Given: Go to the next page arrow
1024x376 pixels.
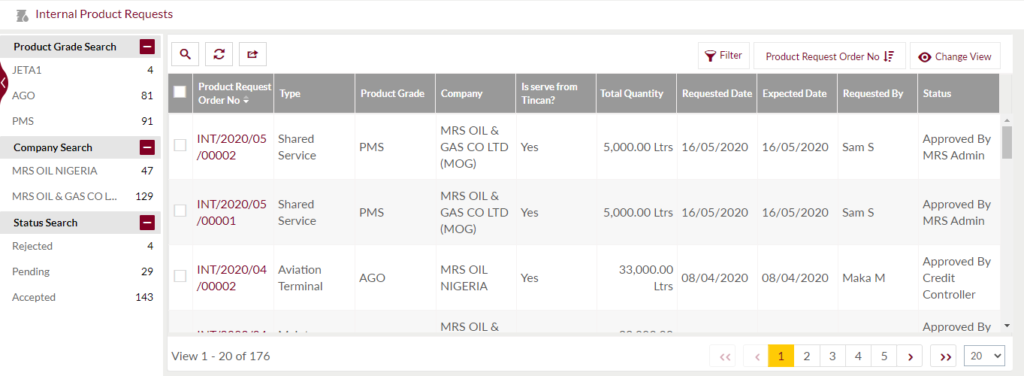Looking at the screenshot, I should tap(909, 356).
